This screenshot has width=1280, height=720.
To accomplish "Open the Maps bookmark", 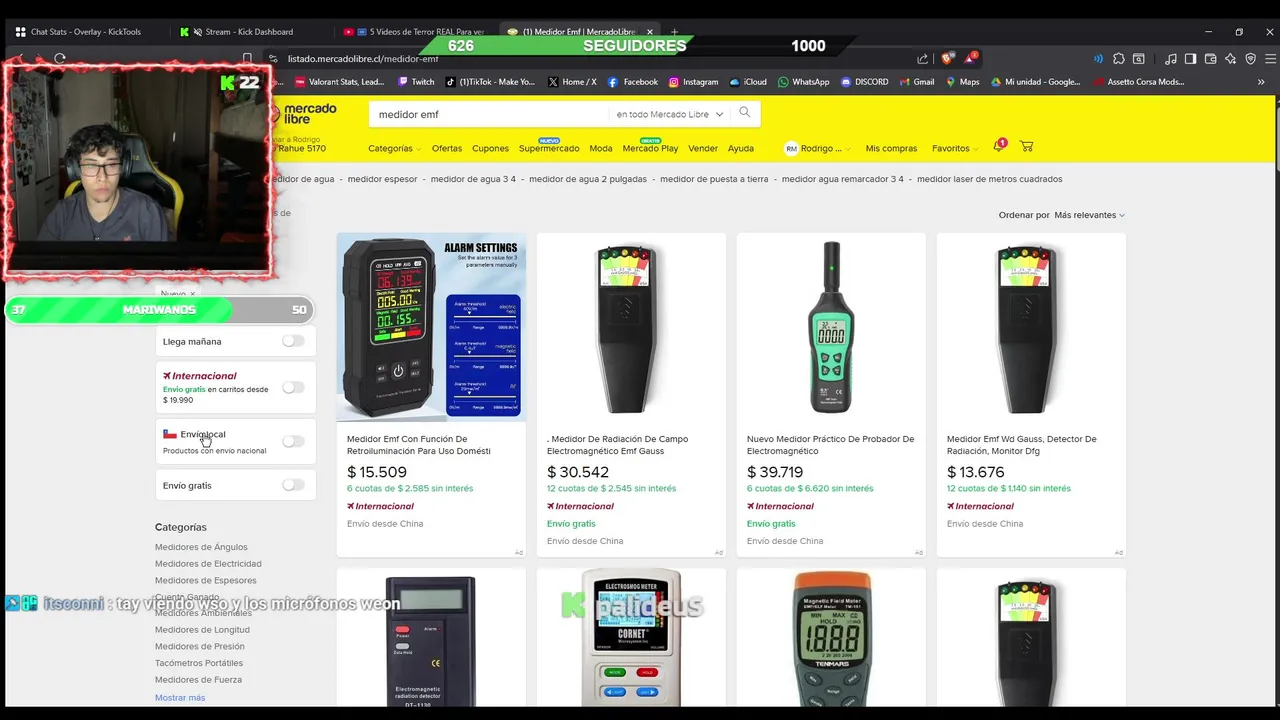I will pos(962,82).
